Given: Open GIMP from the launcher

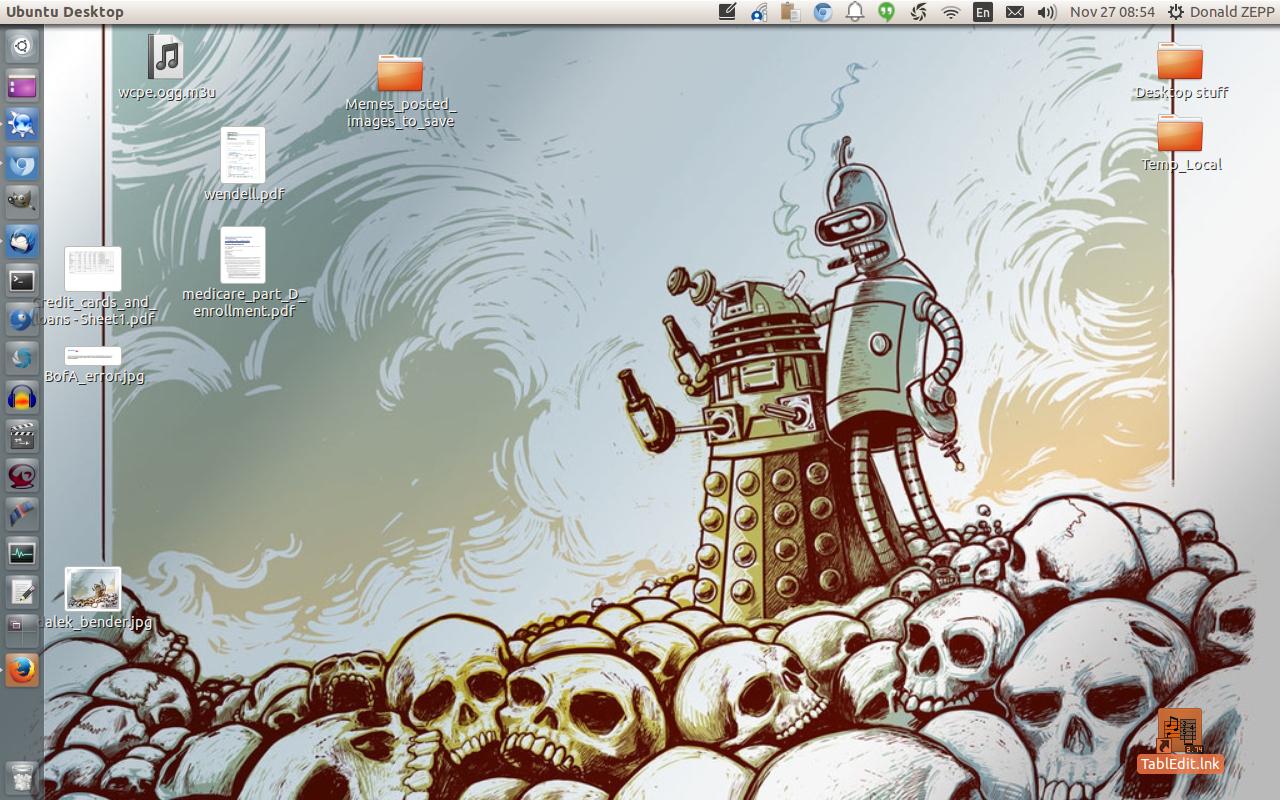Looking at the screenshot, I should pos(22,202).
